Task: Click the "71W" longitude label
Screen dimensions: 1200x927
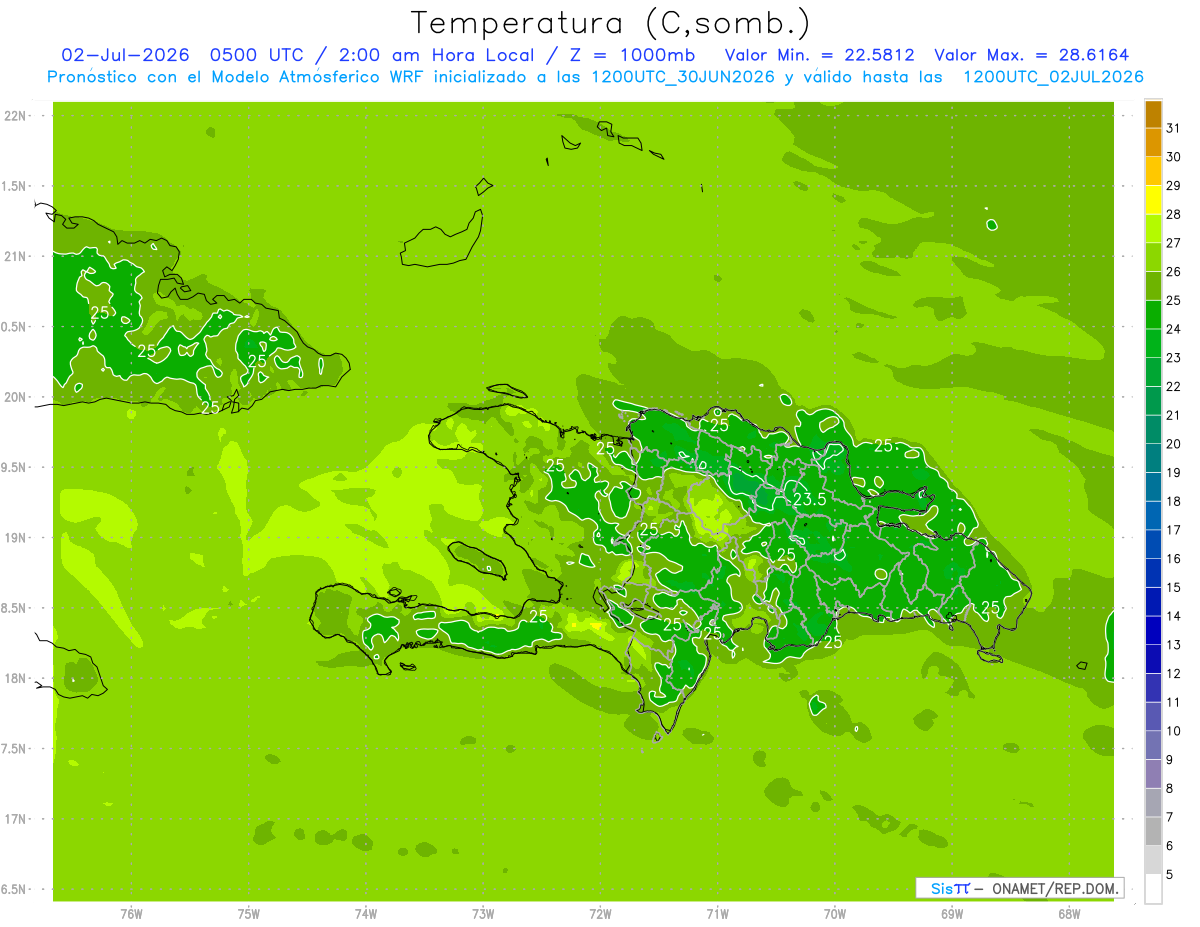Action: pyautogui.click(x=717, y=914)
